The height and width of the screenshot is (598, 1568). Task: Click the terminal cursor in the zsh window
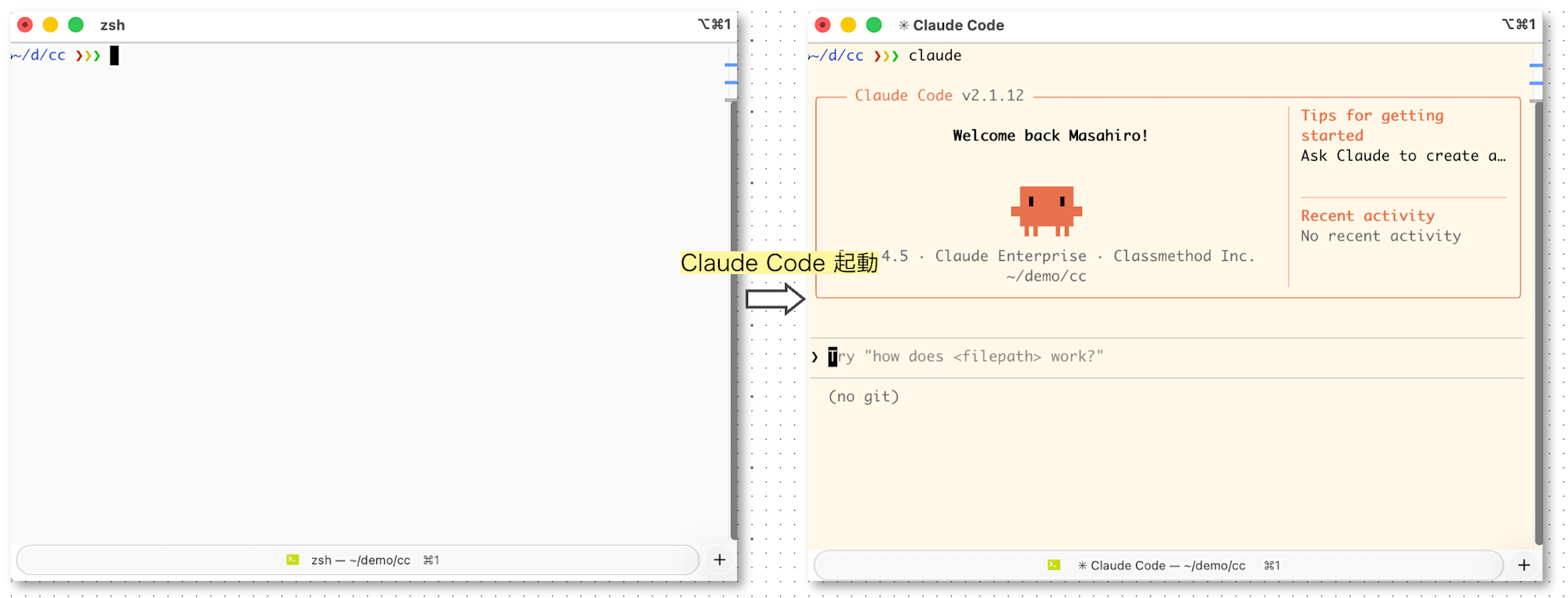[x=114, y=56]
